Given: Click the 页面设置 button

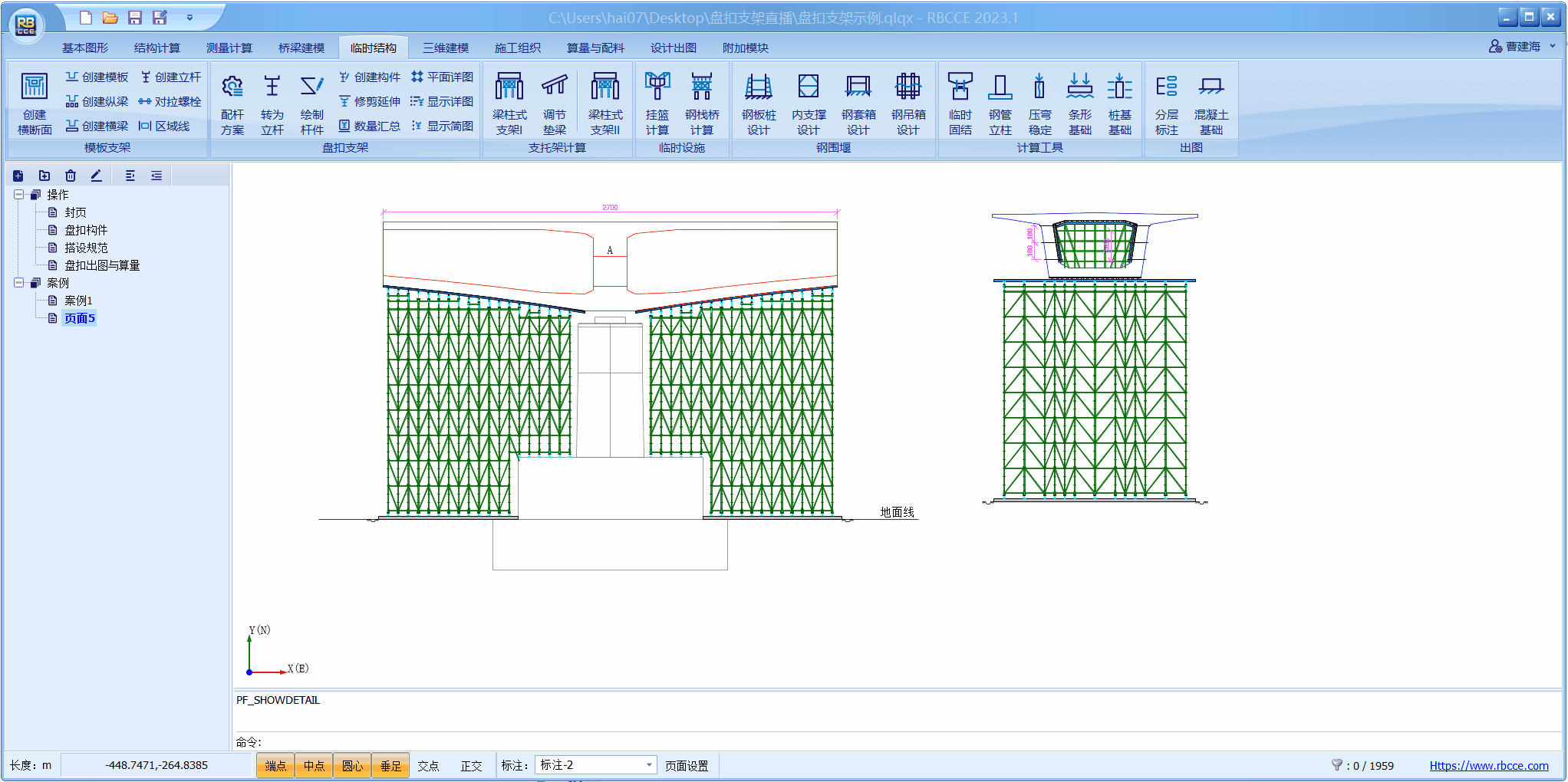Looking at the screenshot, I should click(687, 765).
